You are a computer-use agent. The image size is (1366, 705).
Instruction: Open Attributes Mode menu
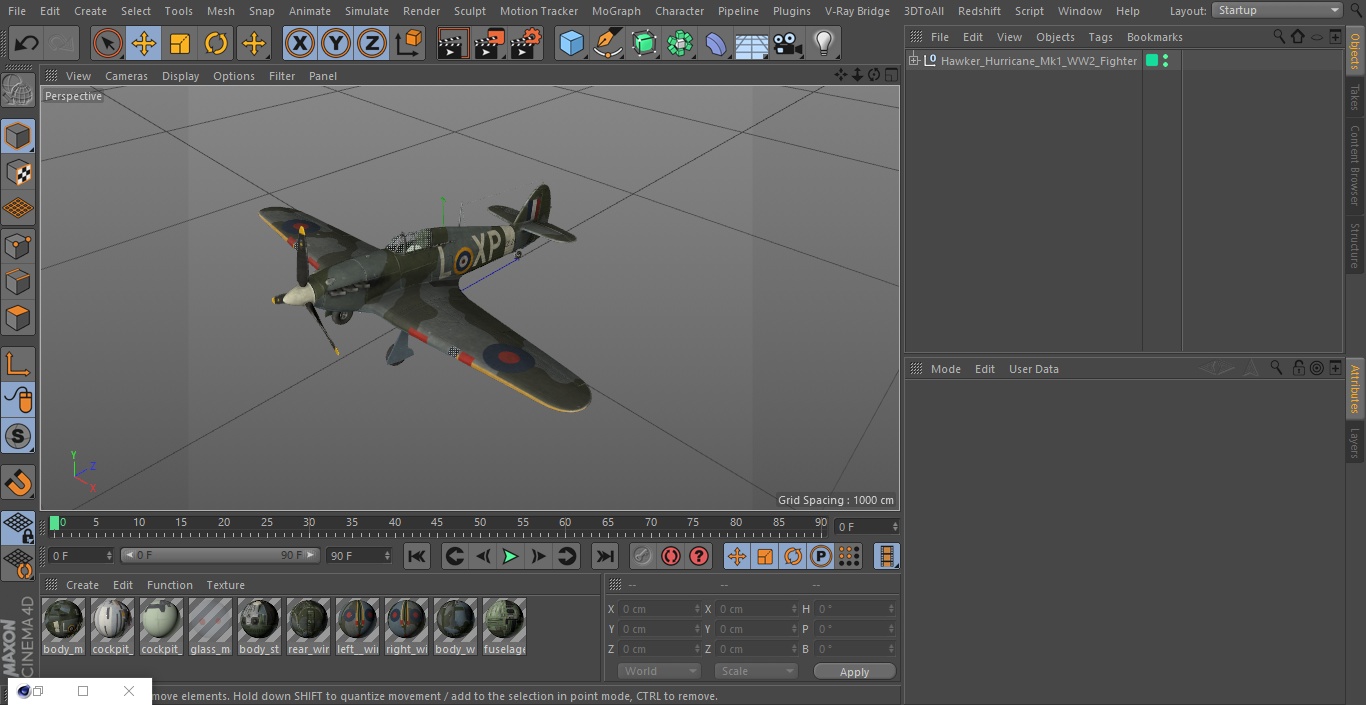click(945, 369)
